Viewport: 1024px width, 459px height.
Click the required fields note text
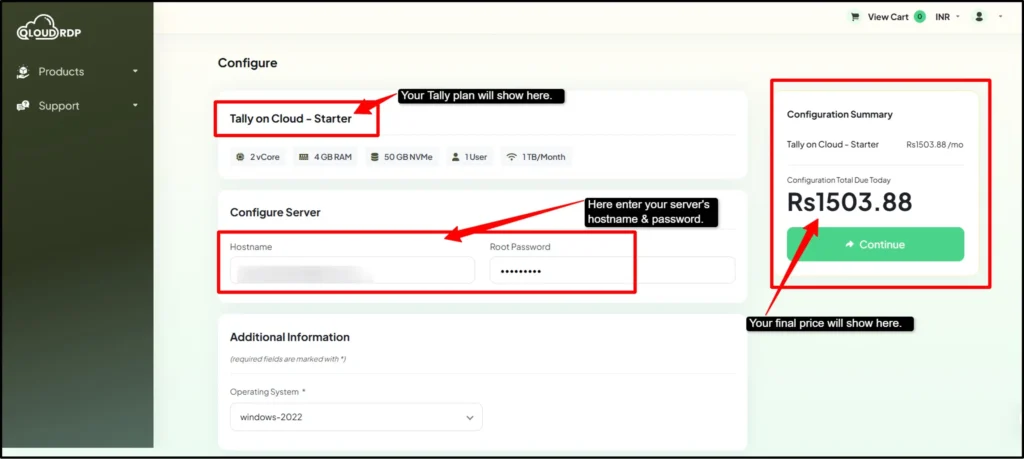point(288,359)
